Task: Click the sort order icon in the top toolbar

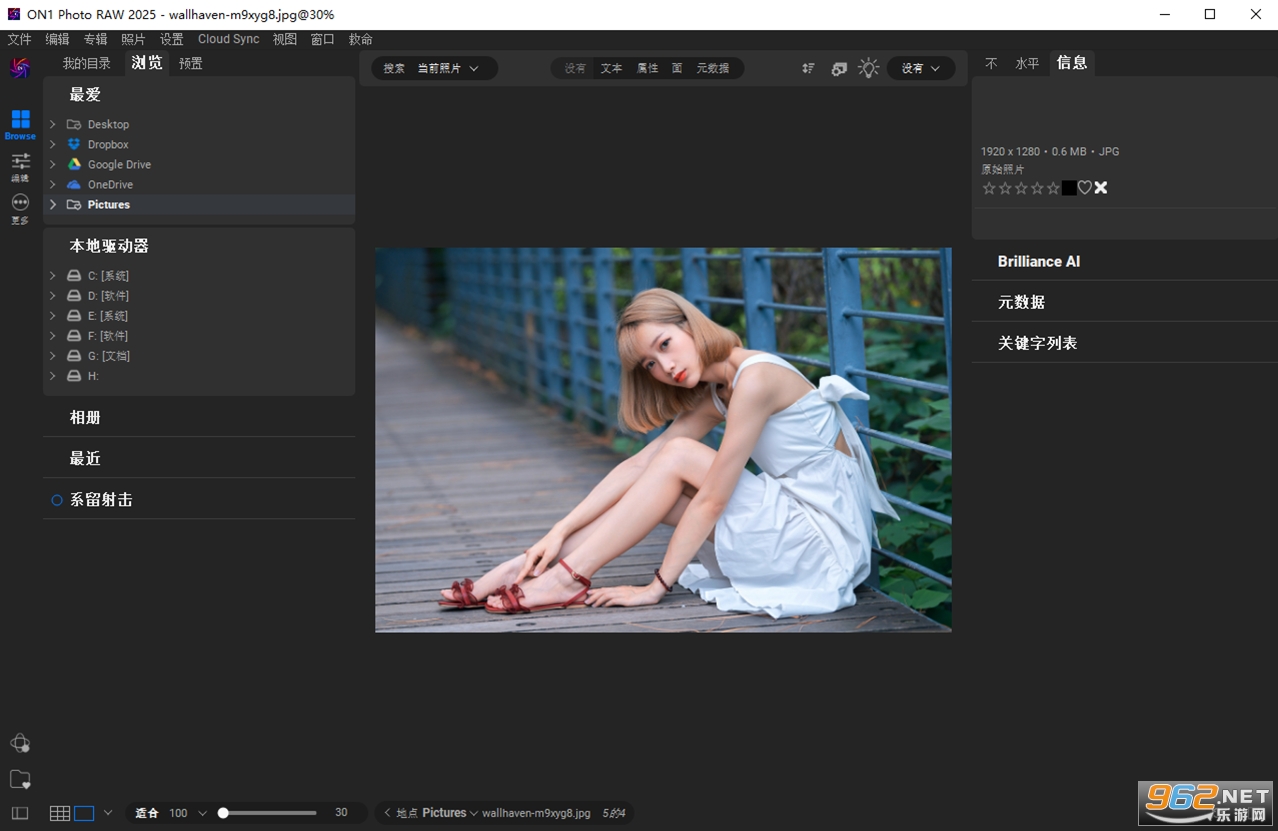Action: click(808, 68)
